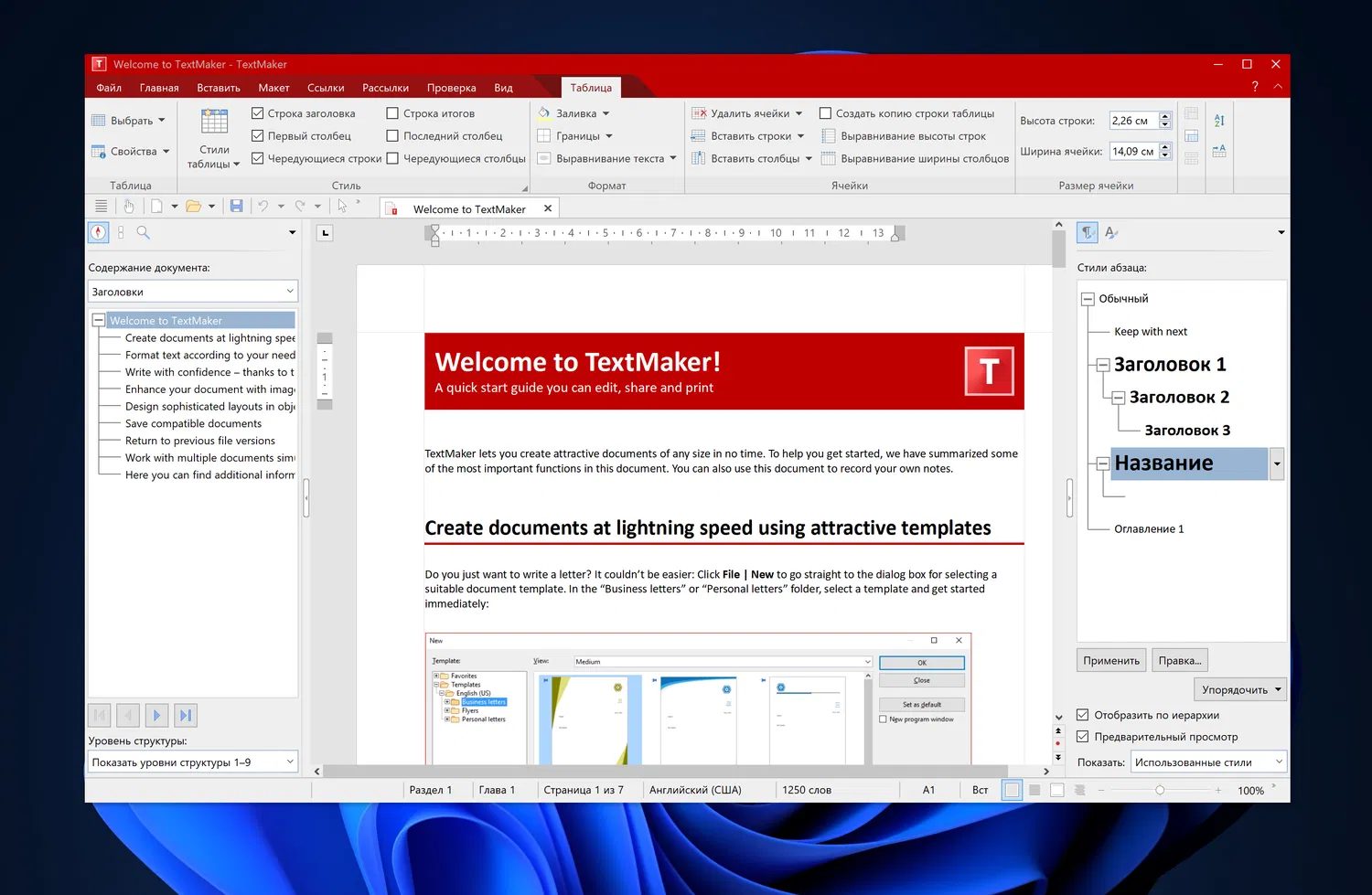1372x895 pixels.
Task: Open the 'Заголовки' dropdown in the sidebar
Action: coord(193,292)
